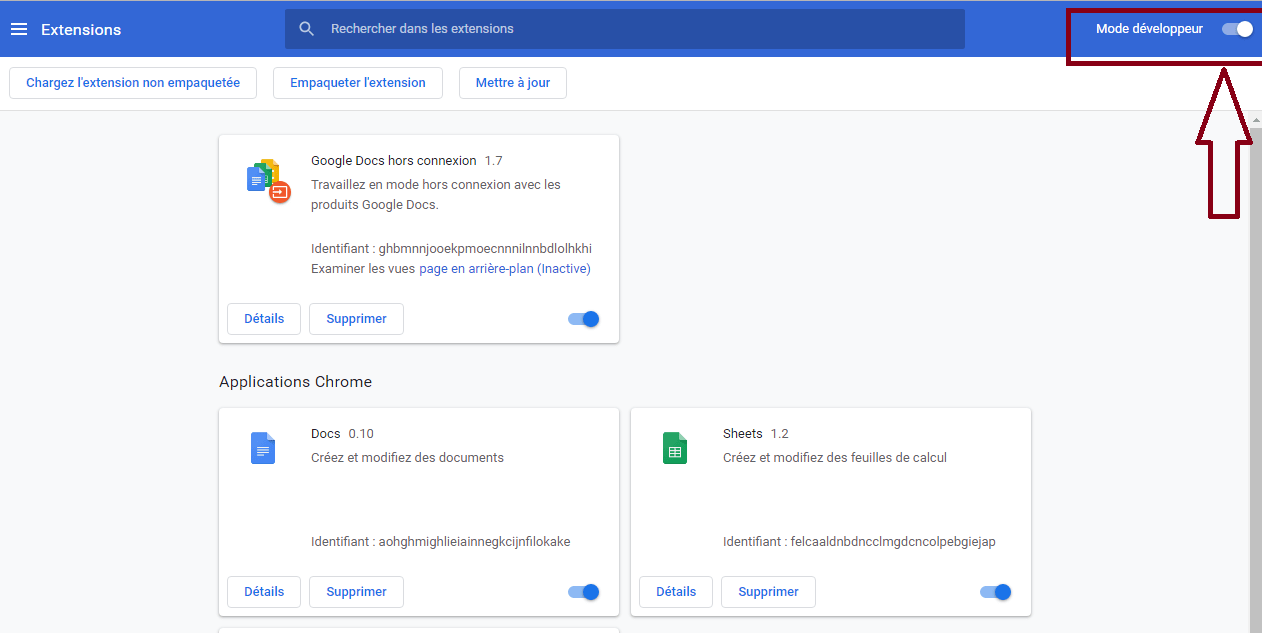
Task: Disable the Sheets app toggle
Action: (x=996, y=592)
